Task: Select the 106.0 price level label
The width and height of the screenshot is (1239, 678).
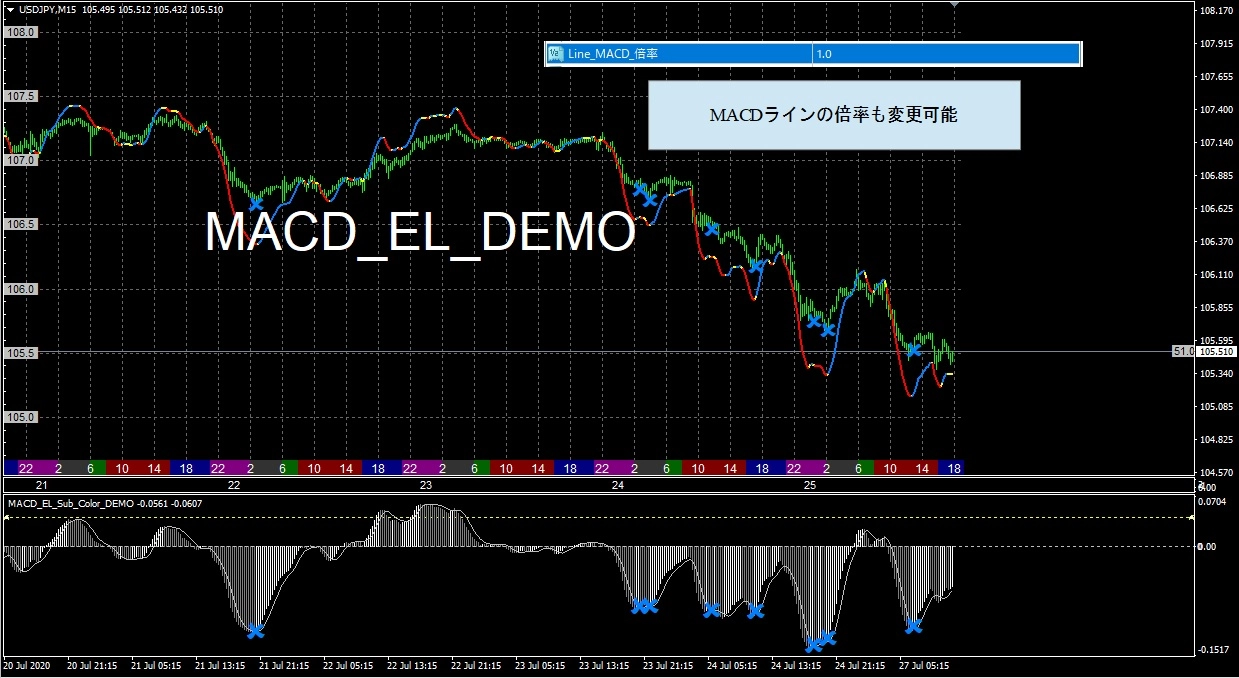Action: coord(21,288)
